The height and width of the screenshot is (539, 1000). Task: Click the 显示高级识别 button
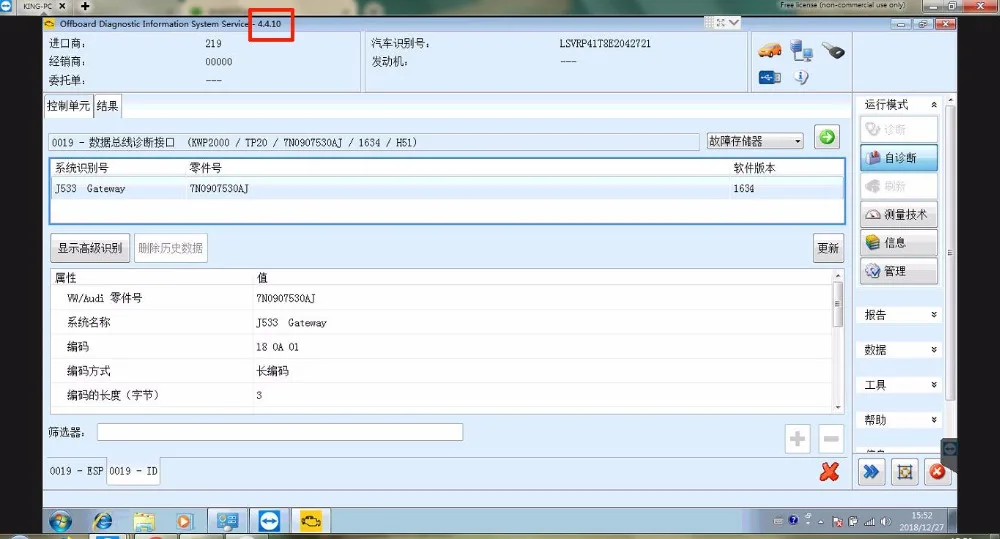tap(90, 248)
